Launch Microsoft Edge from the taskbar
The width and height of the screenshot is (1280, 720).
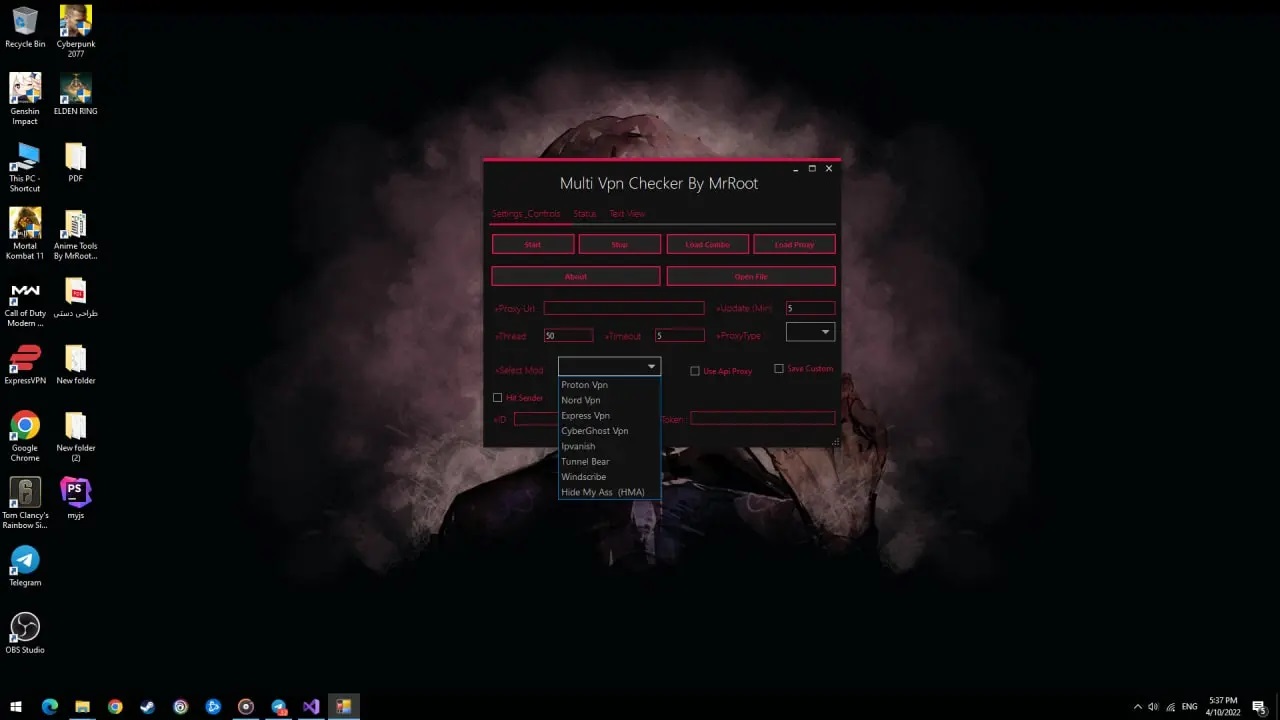(x=50, y=707)
